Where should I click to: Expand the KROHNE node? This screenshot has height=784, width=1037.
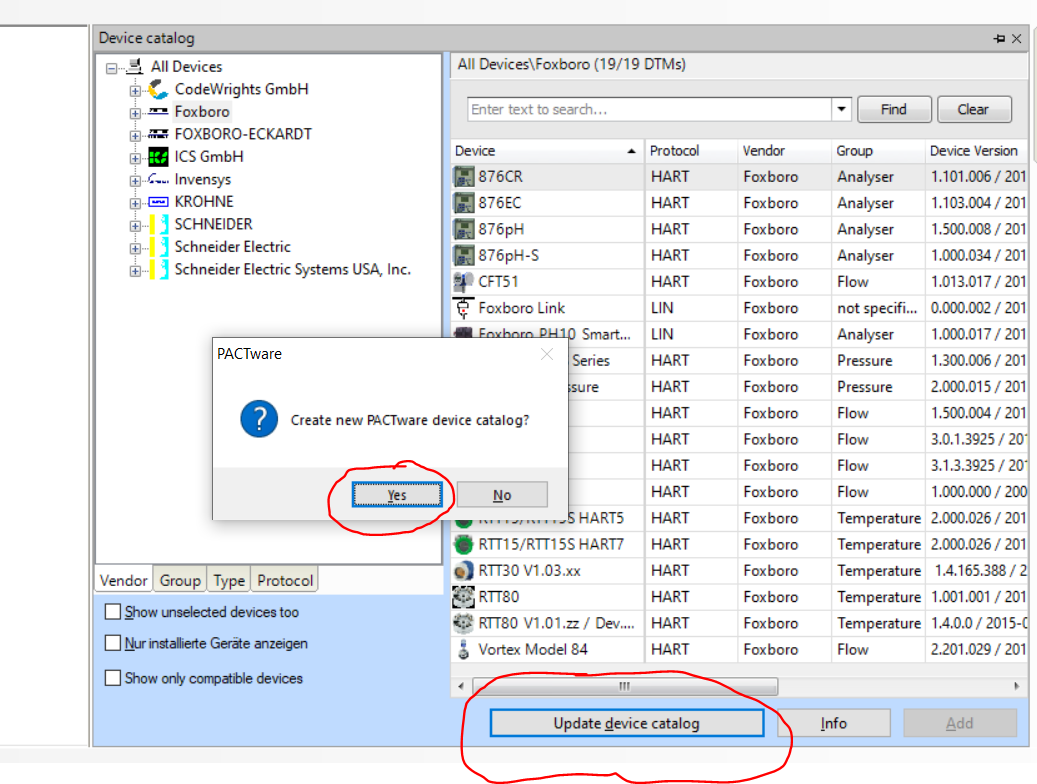pos(135,203)
